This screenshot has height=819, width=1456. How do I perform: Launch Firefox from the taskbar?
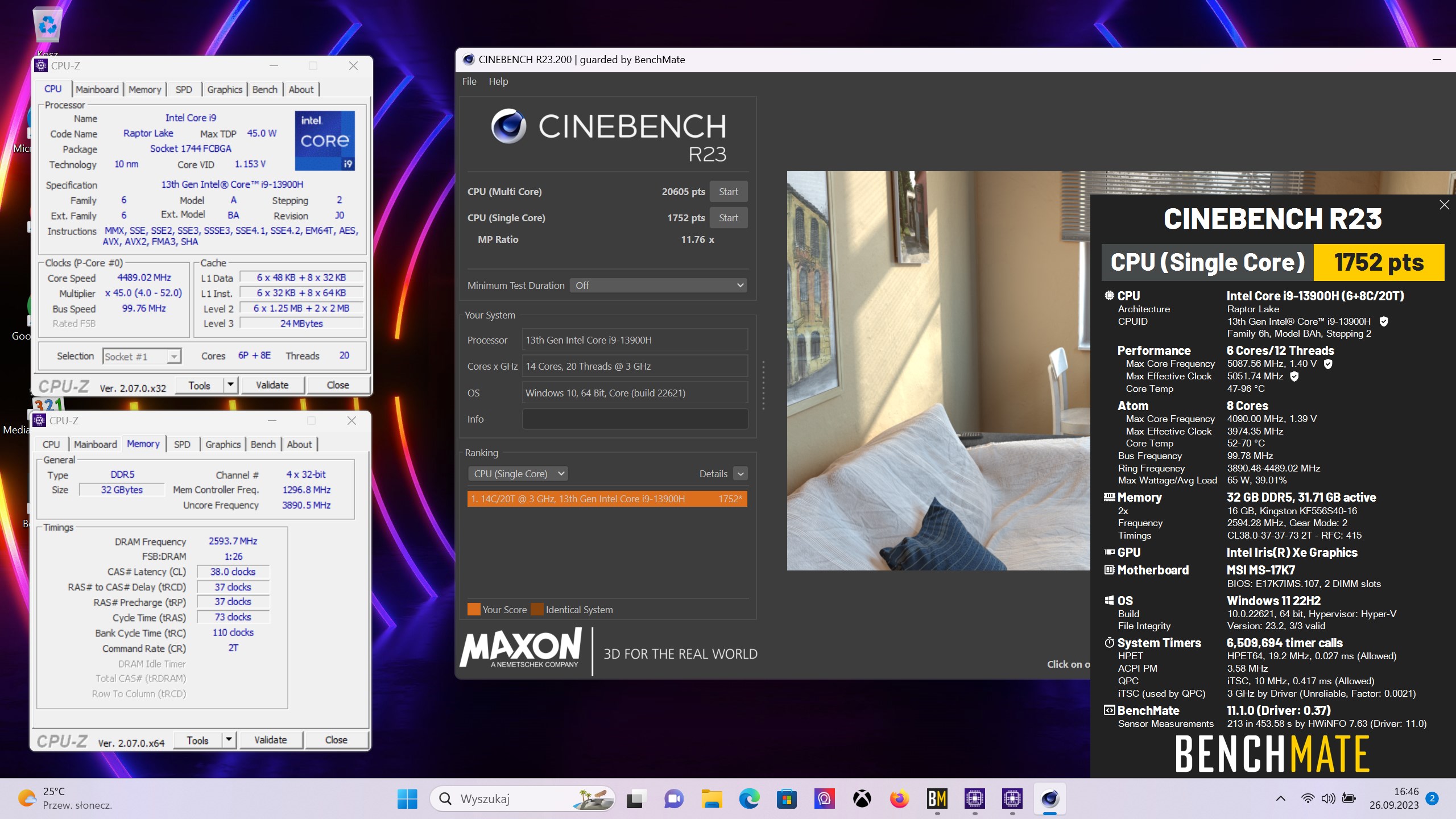point(899,799)
